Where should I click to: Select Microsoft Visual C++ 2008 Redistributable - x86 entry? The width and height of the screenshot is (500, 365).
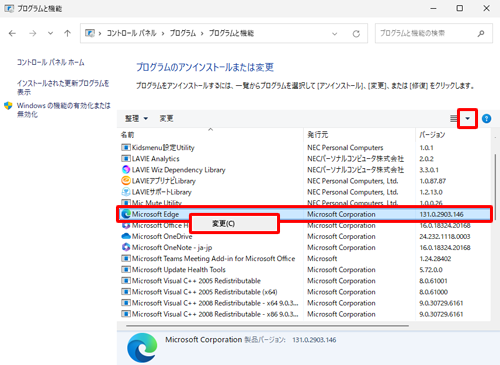coord(215,314)
